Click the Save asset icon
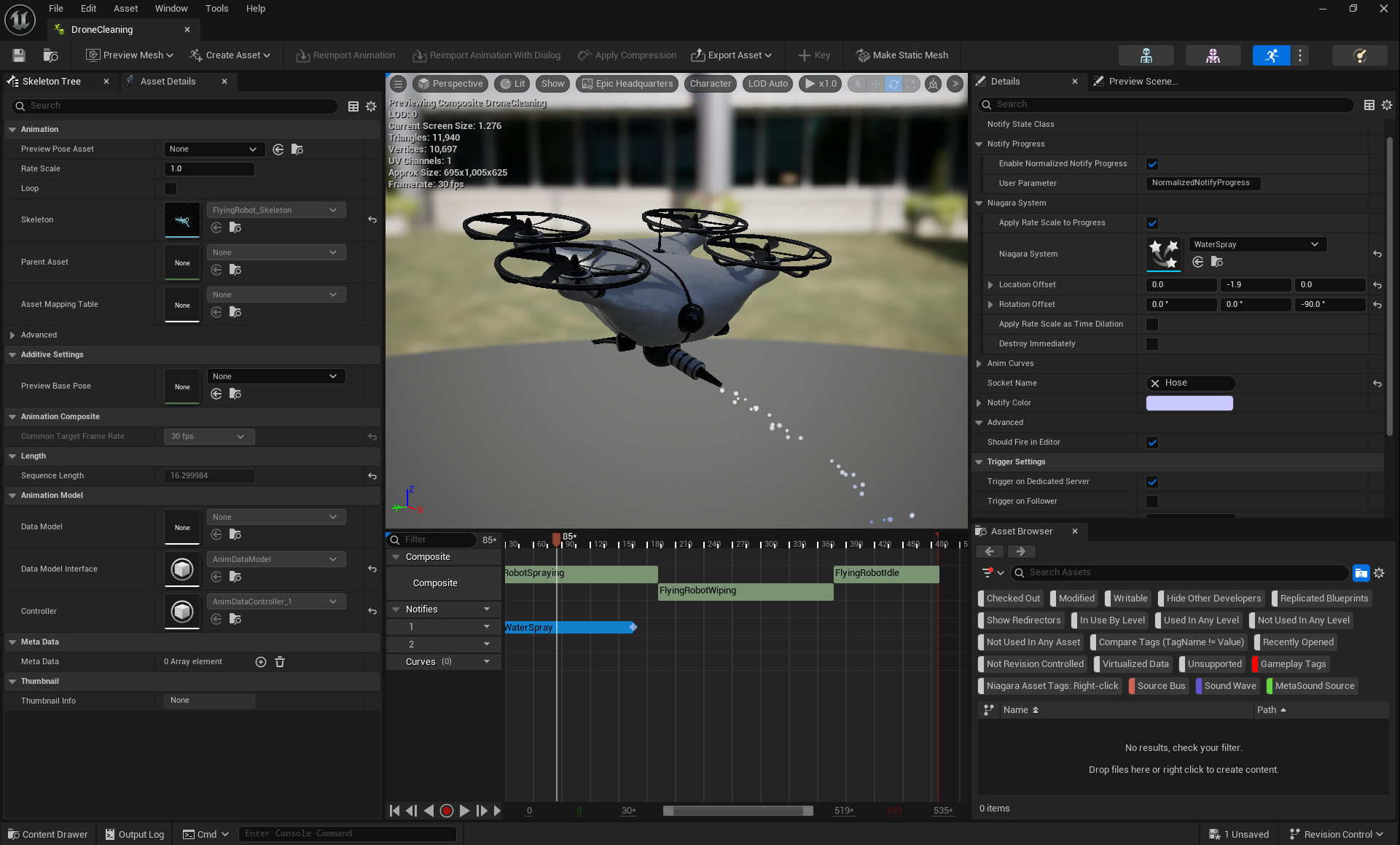This screenshot has height=845, width=1400. click(19, 55)
